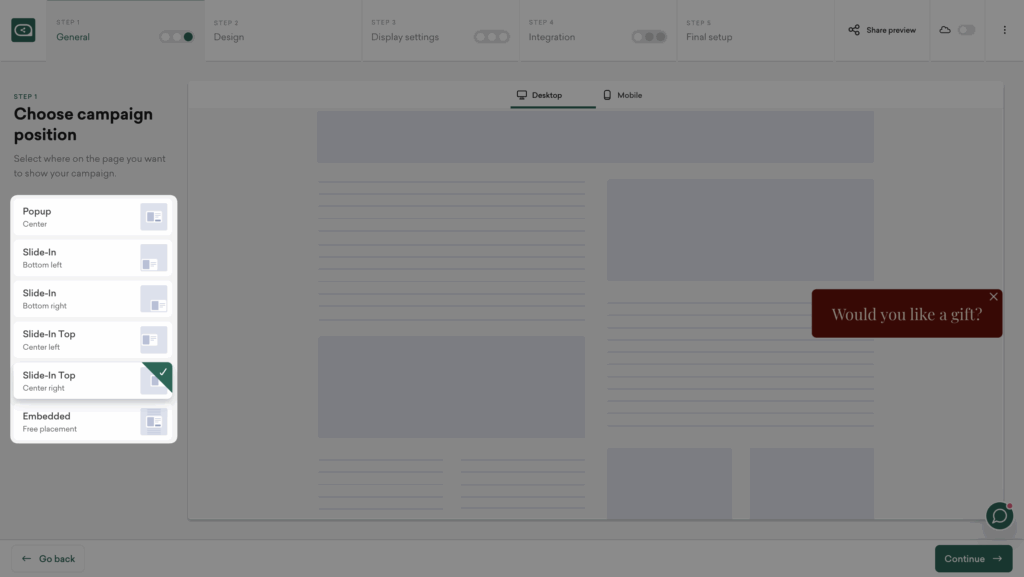Switch to the Desktop preview tab
This screenshot has height=577, width=1024.
[x=539, y=95]
